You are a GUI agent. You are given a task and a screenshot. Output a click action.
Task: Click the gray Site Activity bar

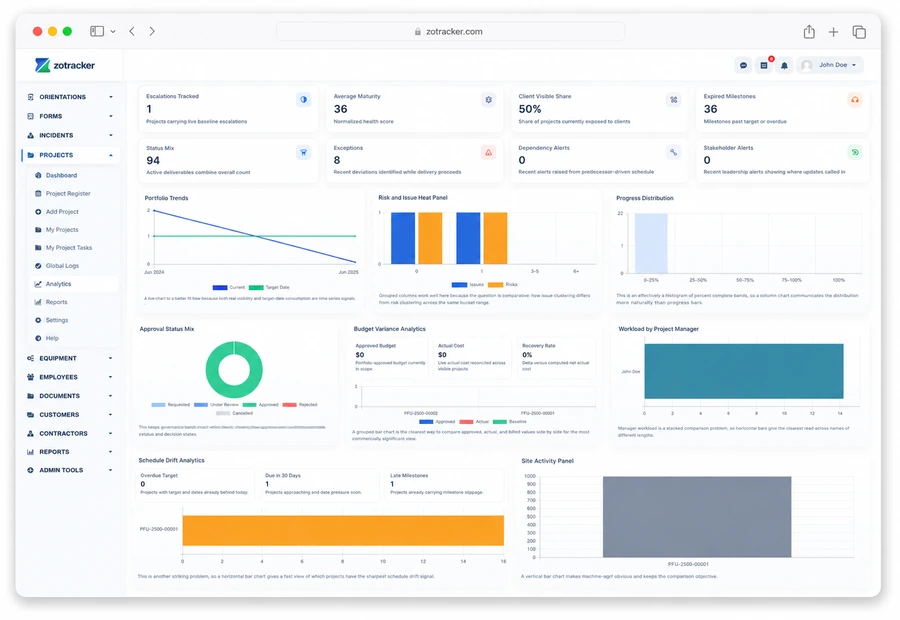[697, 517]
